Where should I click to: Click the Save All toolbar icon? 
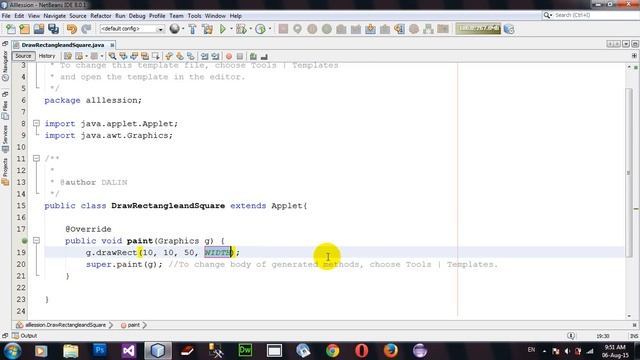pos(53,29)
